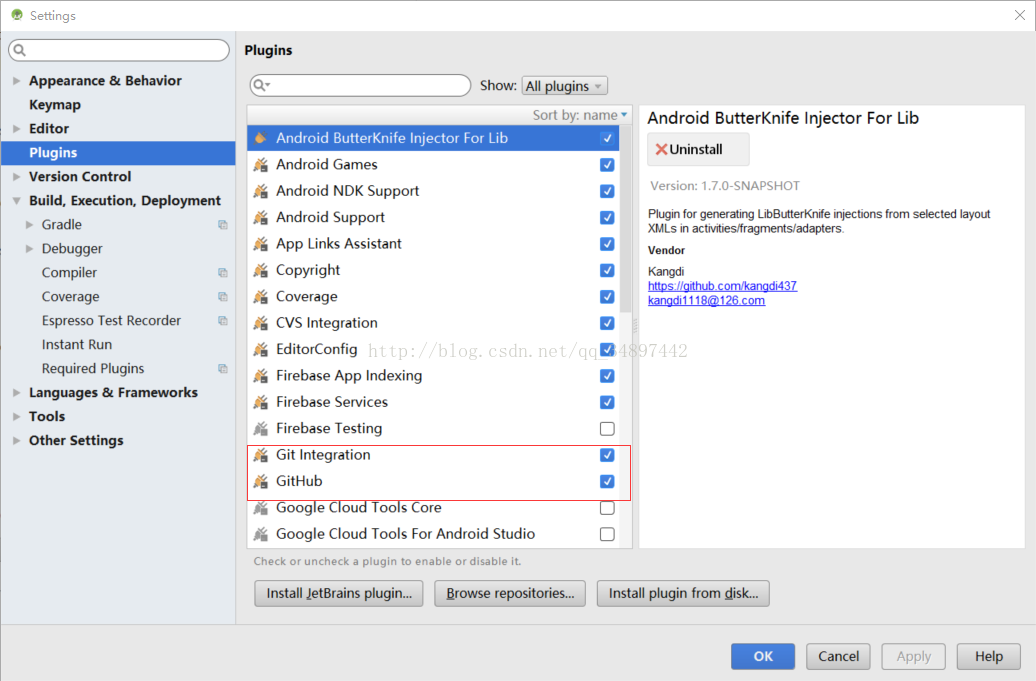This screenshot has width=1036, height=681.
Task: Uncheck the CVS Integration plugin
Action: click(x=607, y=323)
